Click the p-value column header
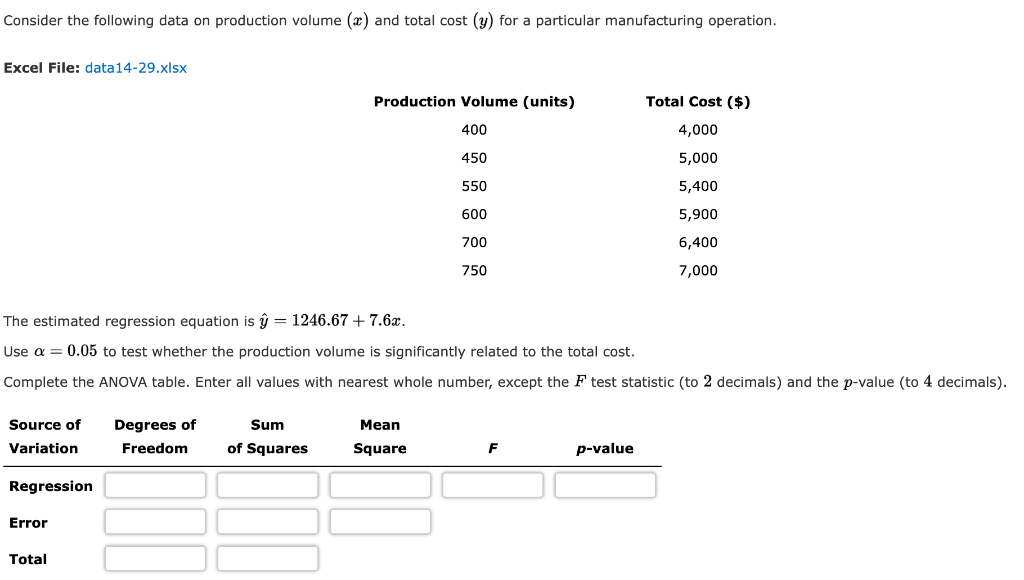1024x580 pixels. coord(604,448)
